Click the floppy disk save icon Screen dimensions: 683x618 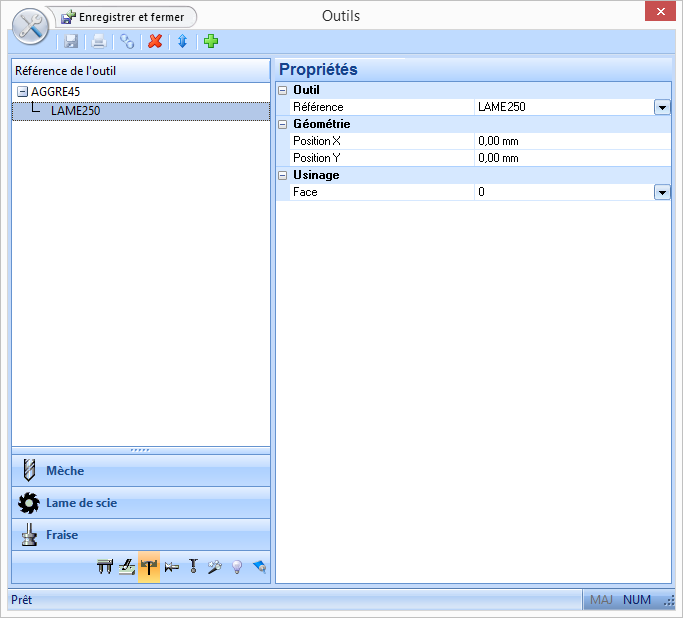[71, 41]
